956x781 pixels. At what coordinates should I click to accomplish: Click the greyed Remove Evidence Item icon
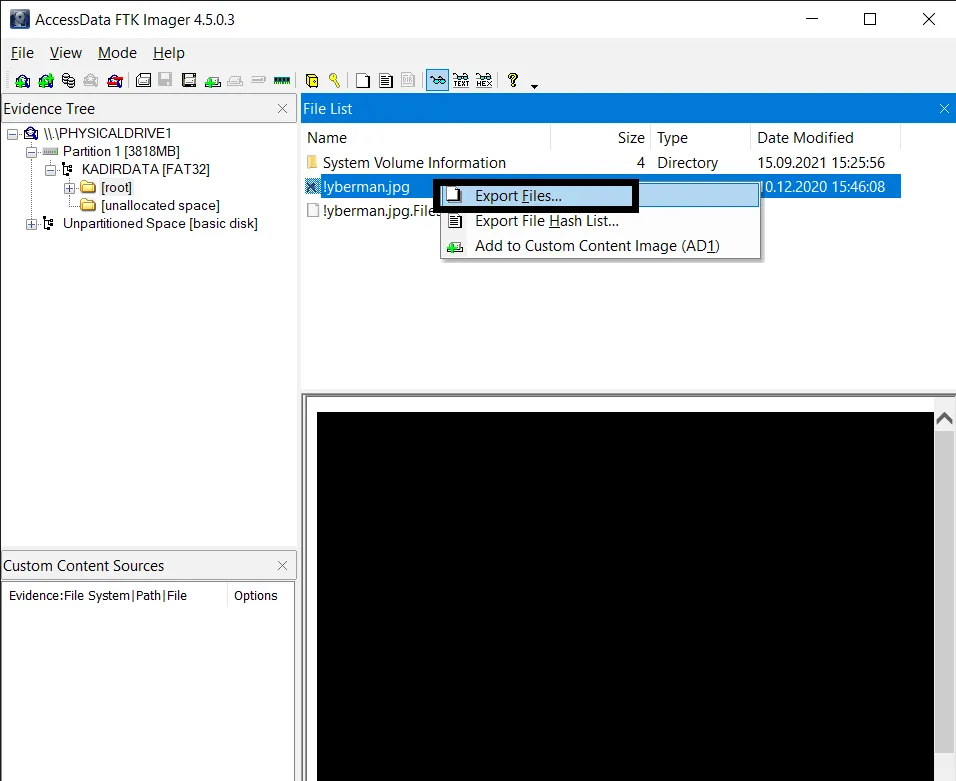[x=91, y=80]
